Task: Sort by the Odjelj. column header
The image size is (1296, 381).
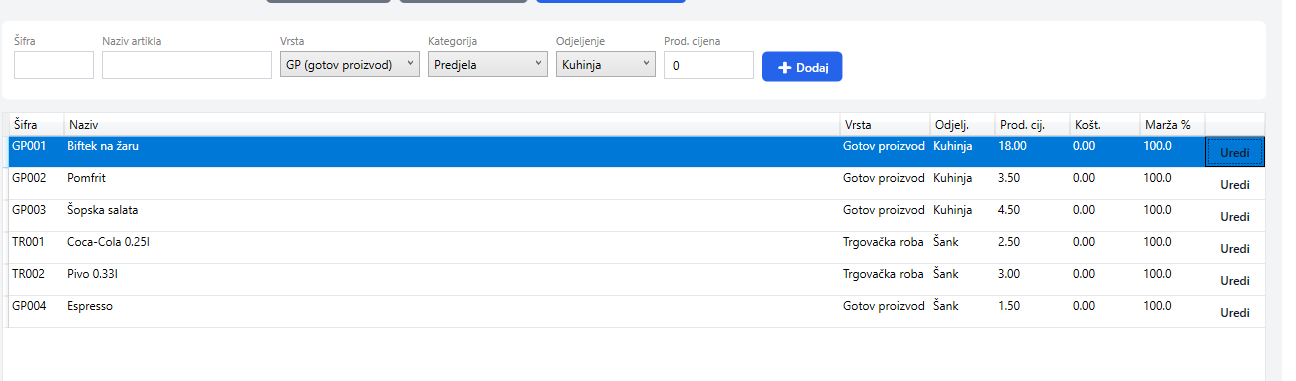Action: click(x=962, y=125)
